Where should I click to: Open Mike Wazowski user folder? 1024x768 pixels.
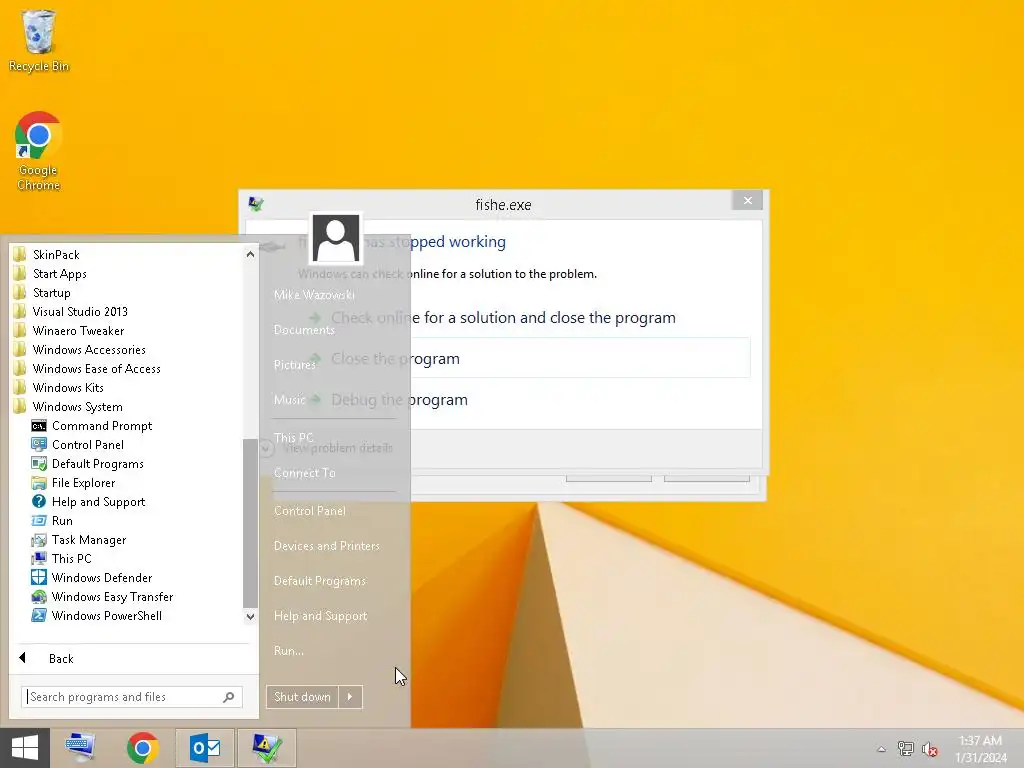(x=314, y=295)
